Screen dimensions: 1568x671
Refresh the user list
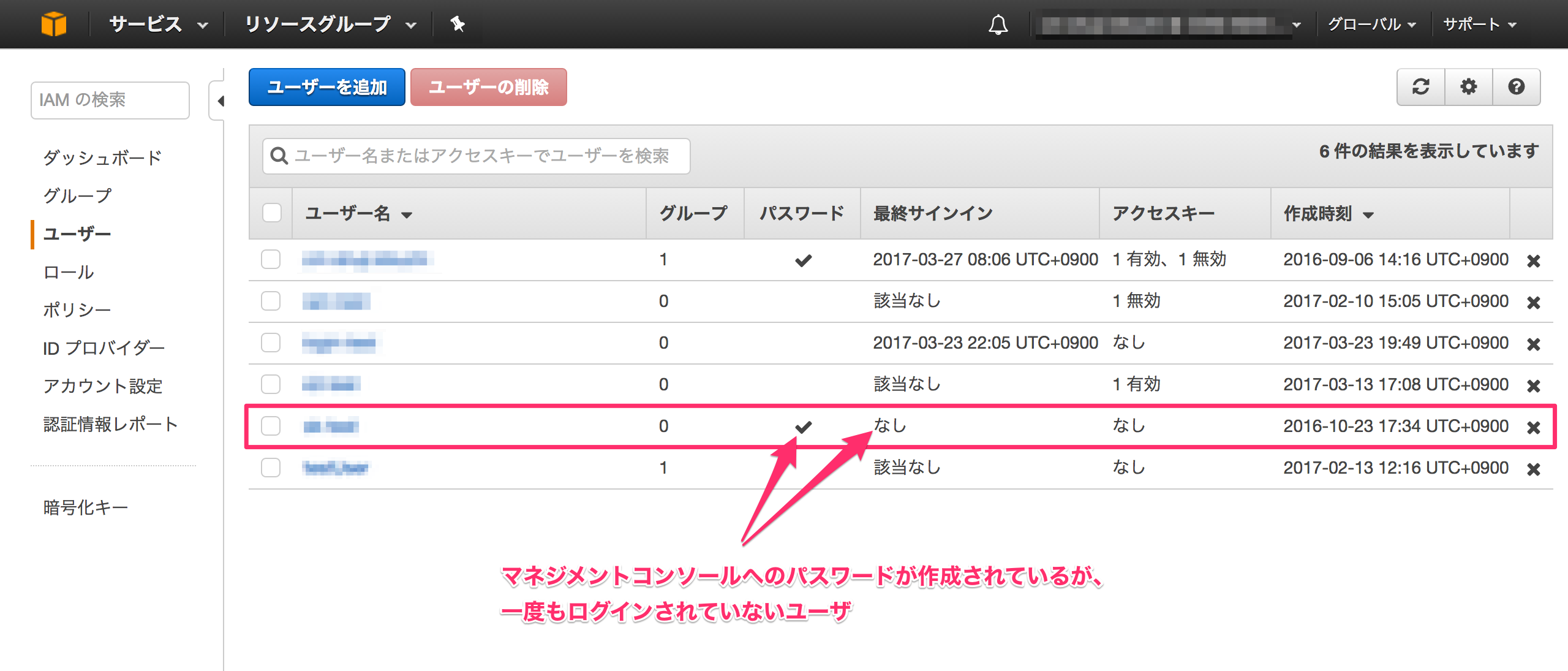(1421, 87)
